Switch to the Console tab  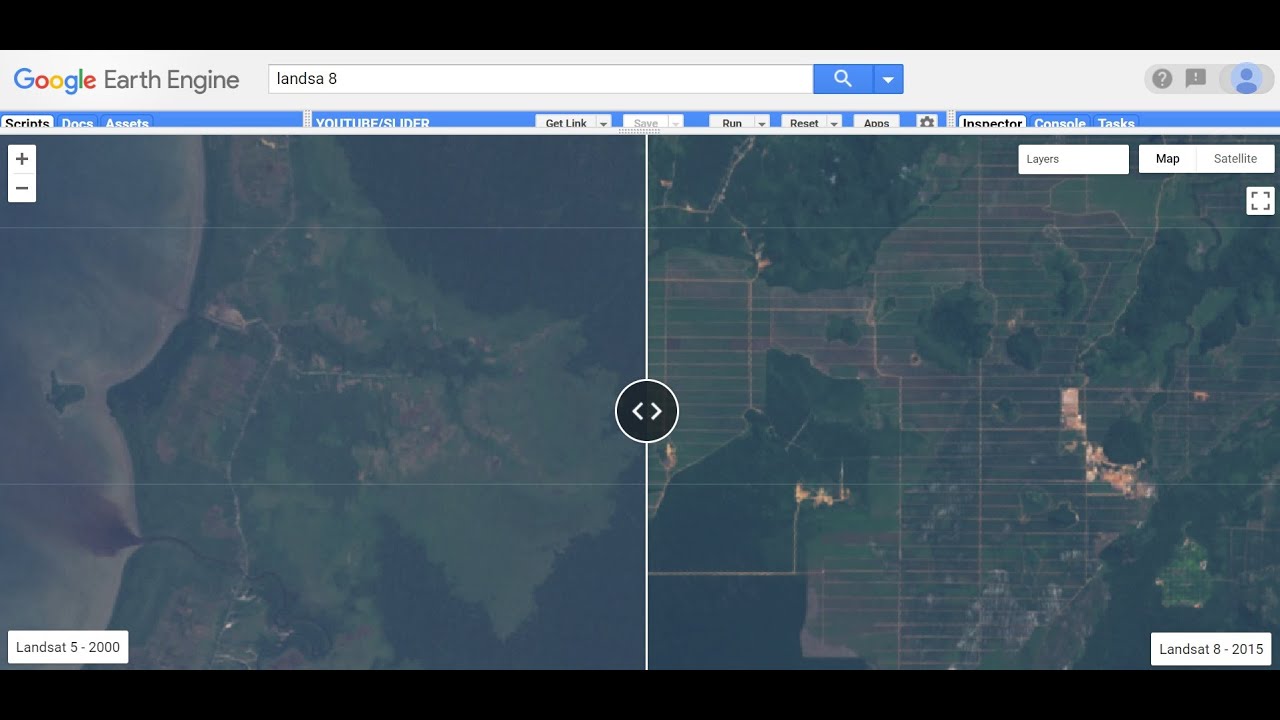tap(1060, 123)
